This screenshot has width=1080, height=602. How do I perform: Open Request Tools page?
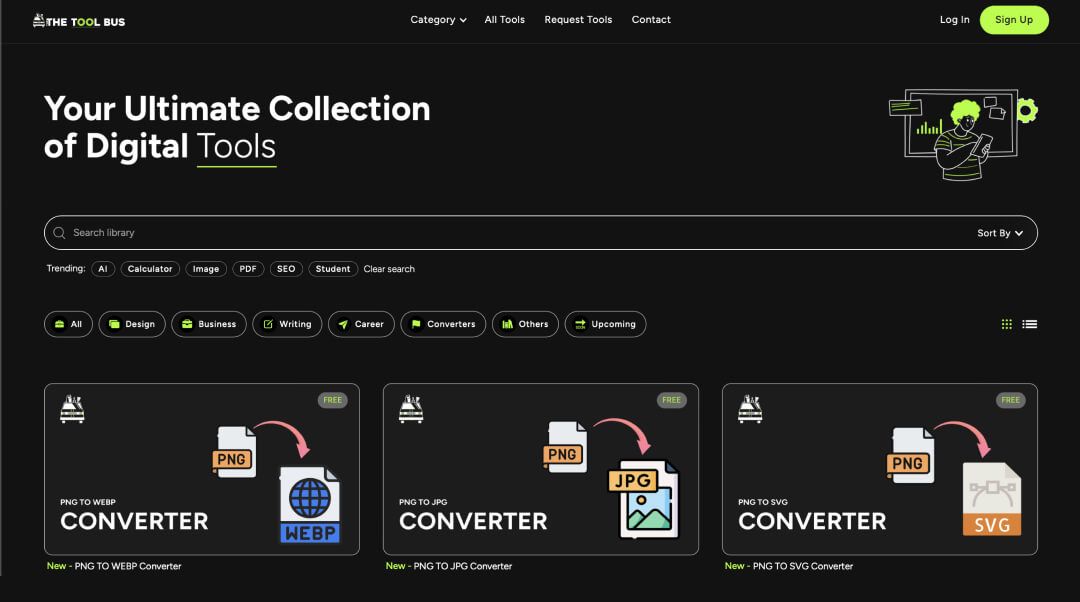(578, 20)
